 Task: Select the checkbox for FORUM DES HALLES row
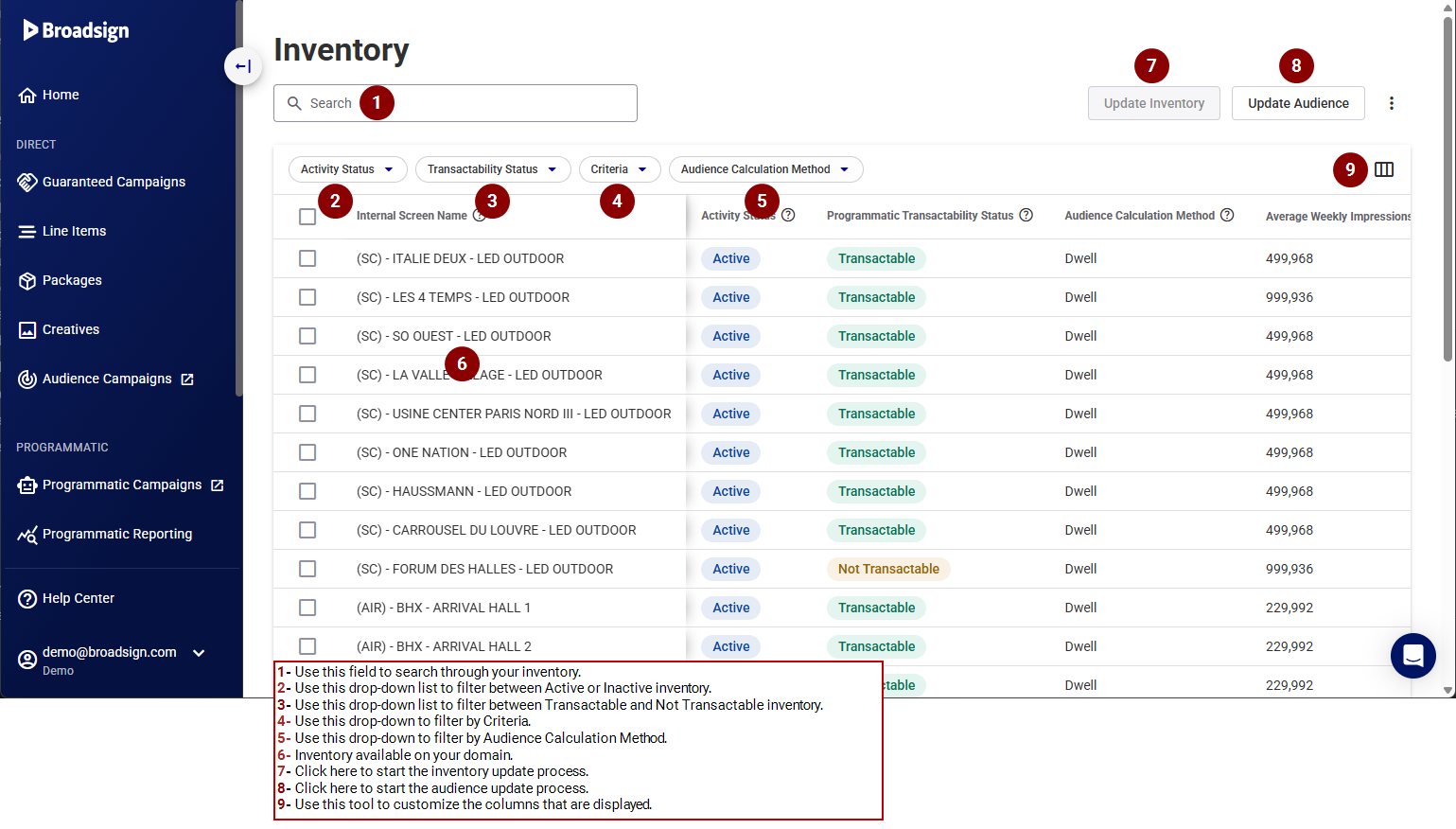(x=307, y=569)
